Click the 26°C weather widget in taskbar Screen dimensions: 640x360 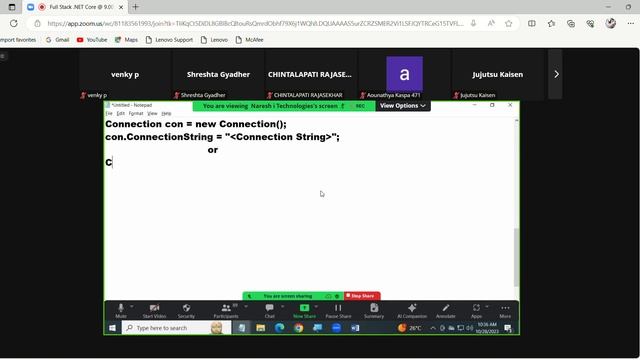pyautogui.click(x=409, y=328)
